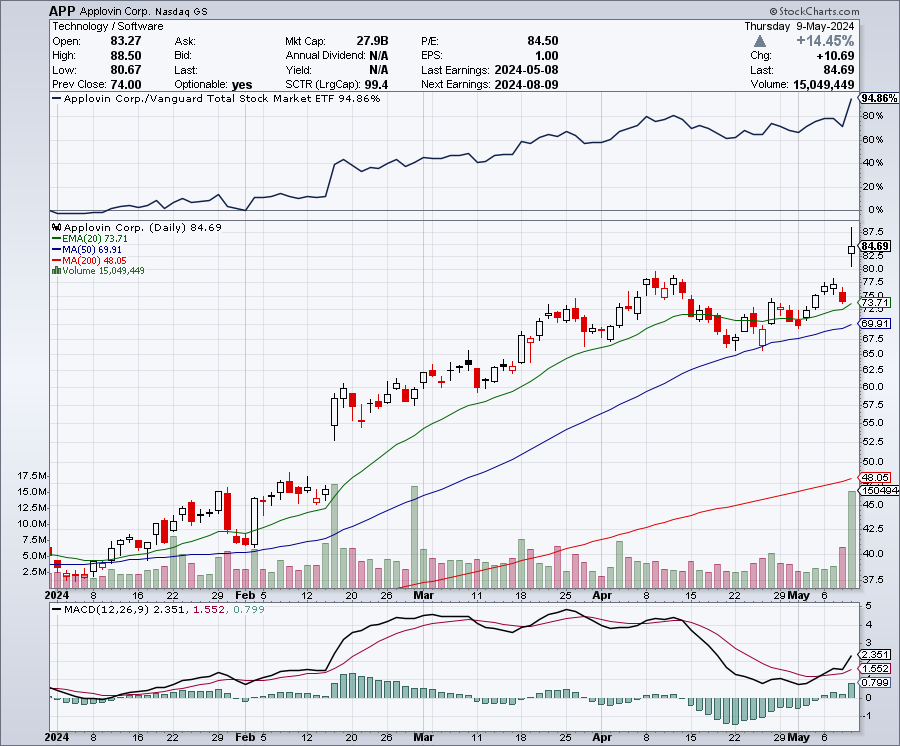Viewport: 900px width, 746px height.
Task: Click the 94.86% tag on relative strength panel
Action: [x=879, y=98]
